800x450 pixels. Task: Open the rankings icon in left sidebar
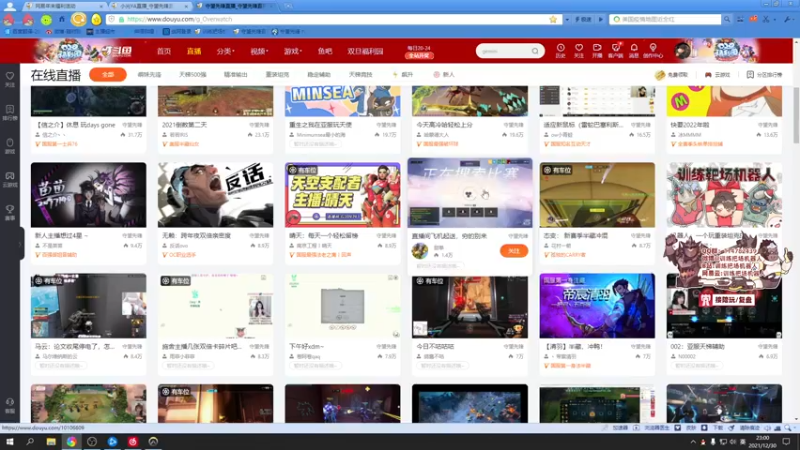tap(10, 109)
